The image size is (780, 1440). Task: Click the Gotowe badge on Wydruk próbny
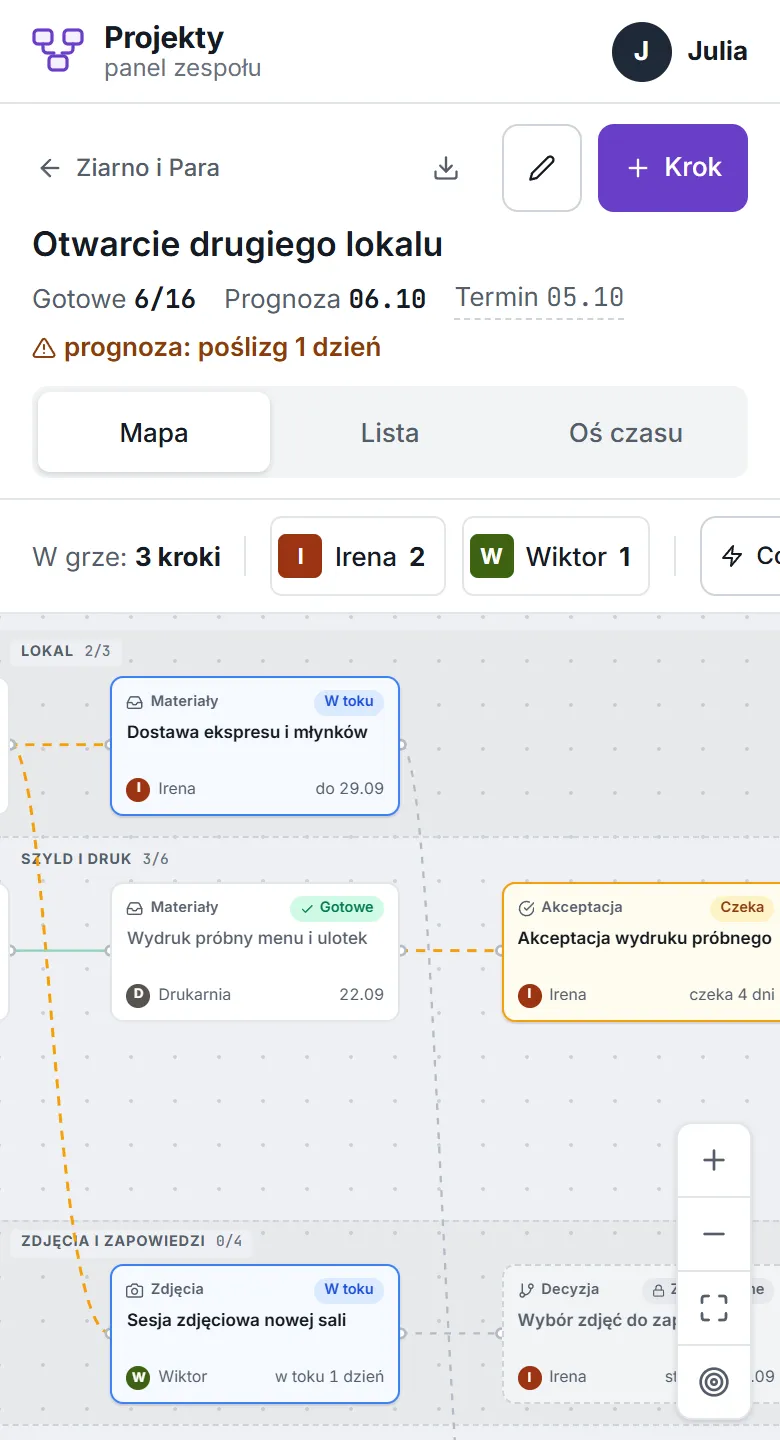337,907
